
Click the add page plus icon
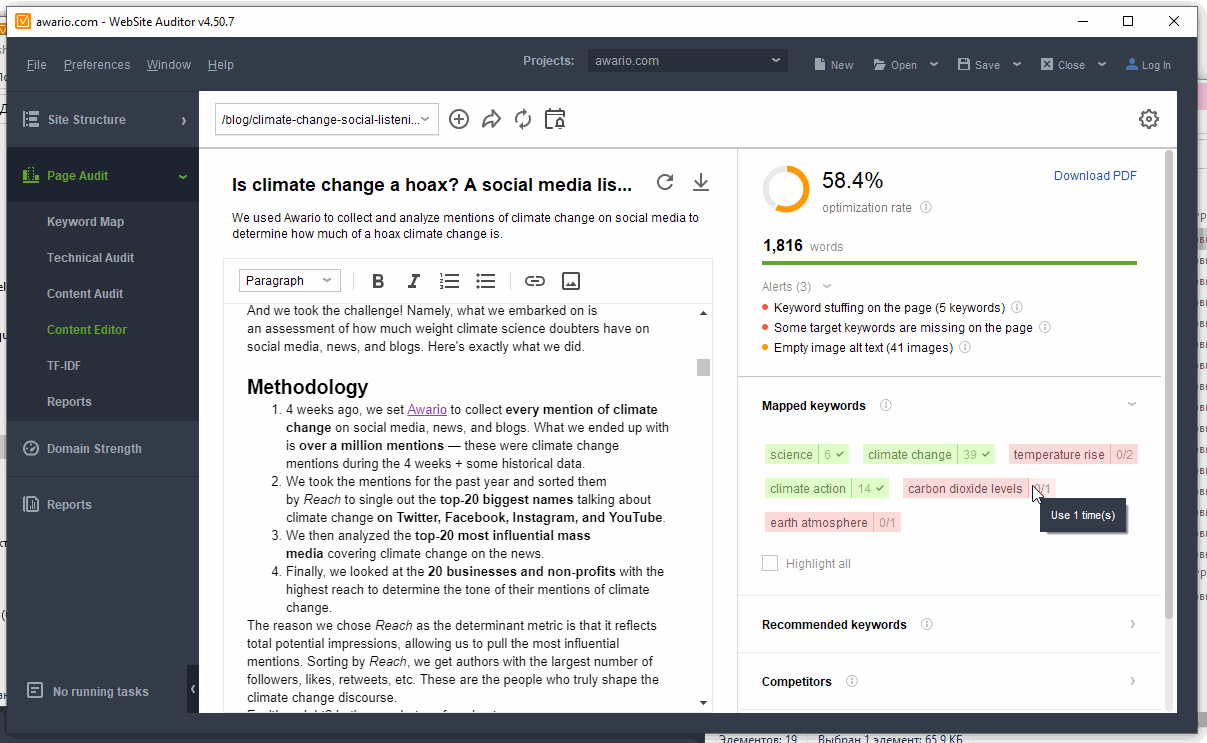(x=459, y=119)
